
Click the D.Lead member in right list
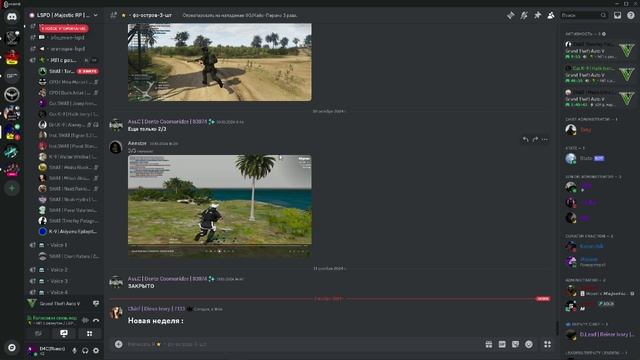[x=600, y=334]
